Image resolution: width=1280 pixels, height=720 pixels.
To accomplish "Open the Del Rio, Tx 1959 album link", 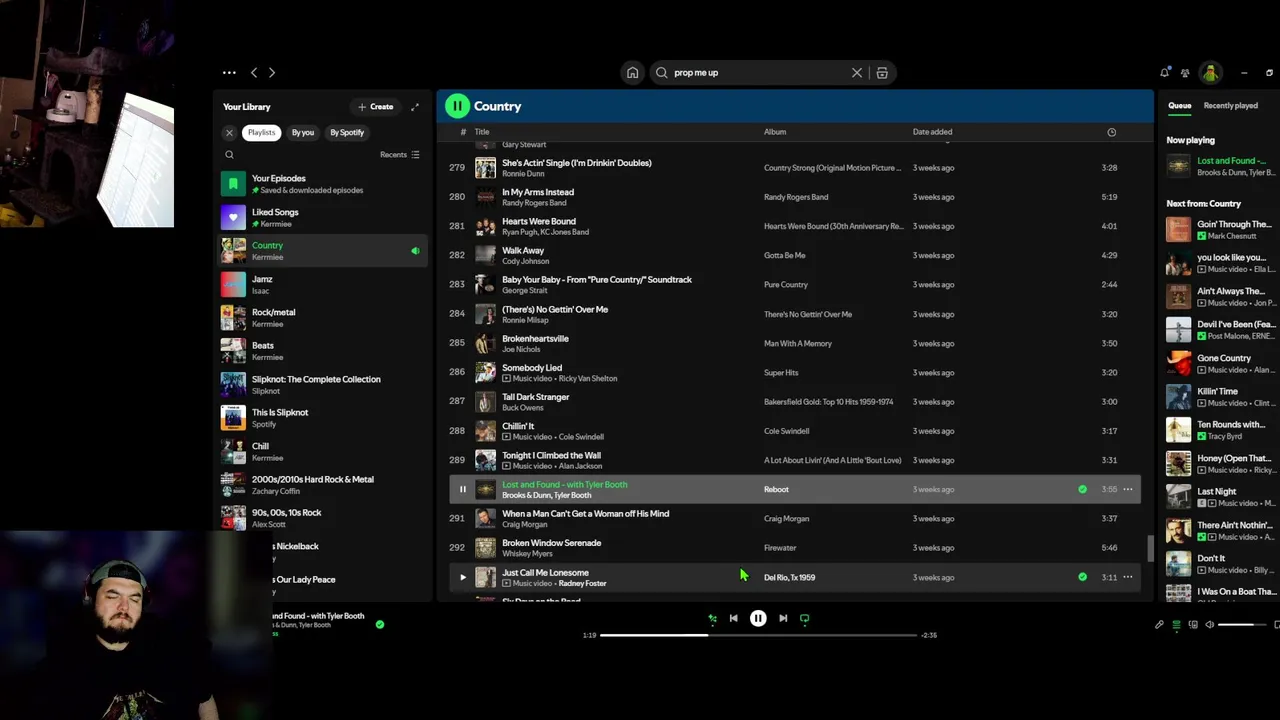I will 789,577.
